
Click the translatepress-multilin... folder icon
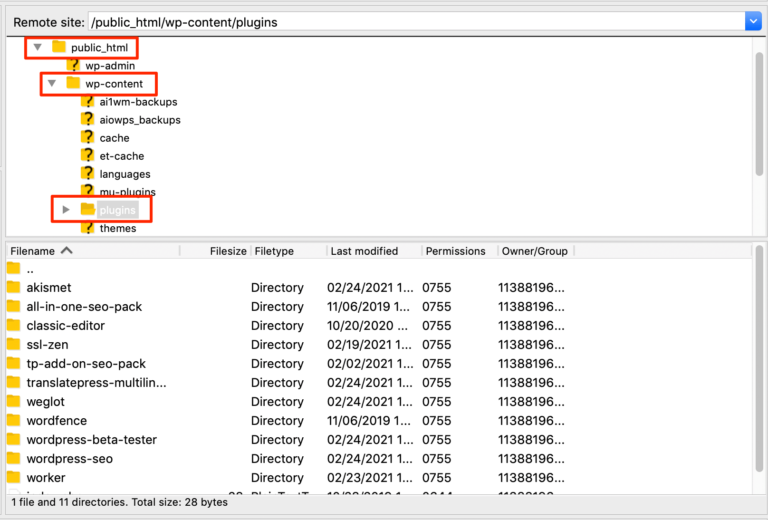click(x=14, y=382)
